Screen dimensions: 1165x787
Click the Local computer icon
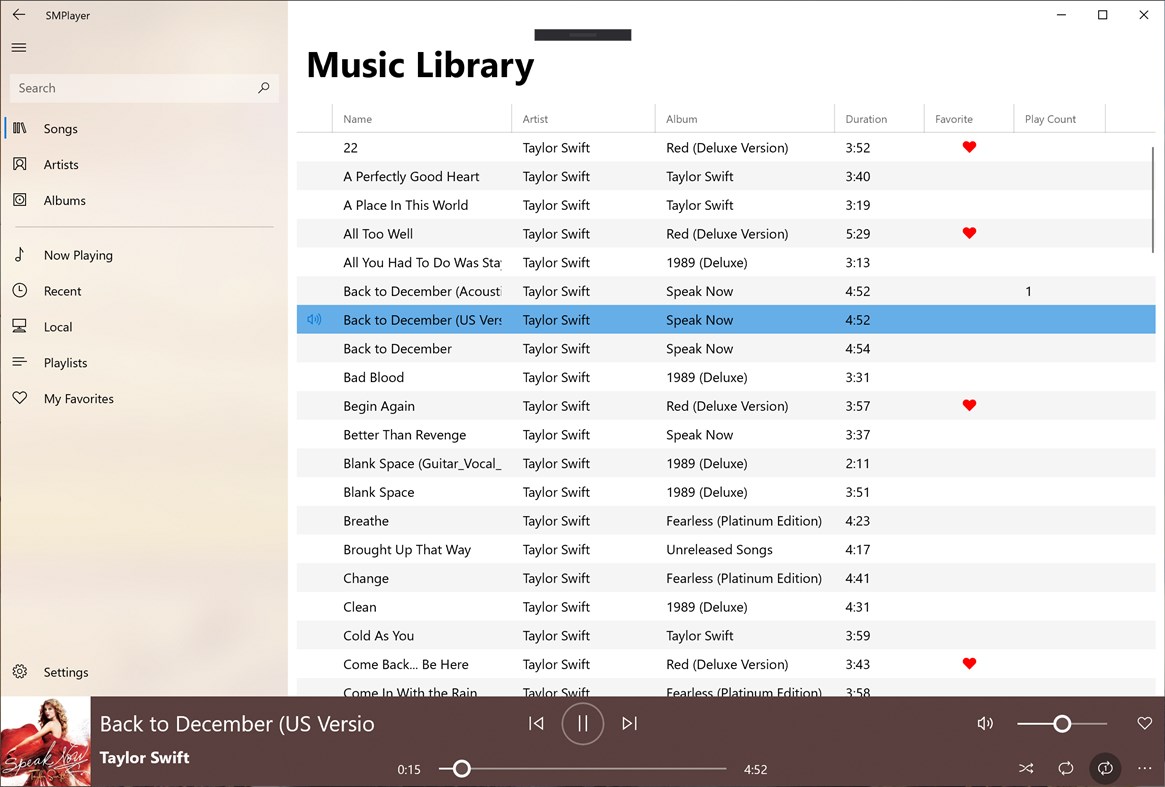pos(20,326)
